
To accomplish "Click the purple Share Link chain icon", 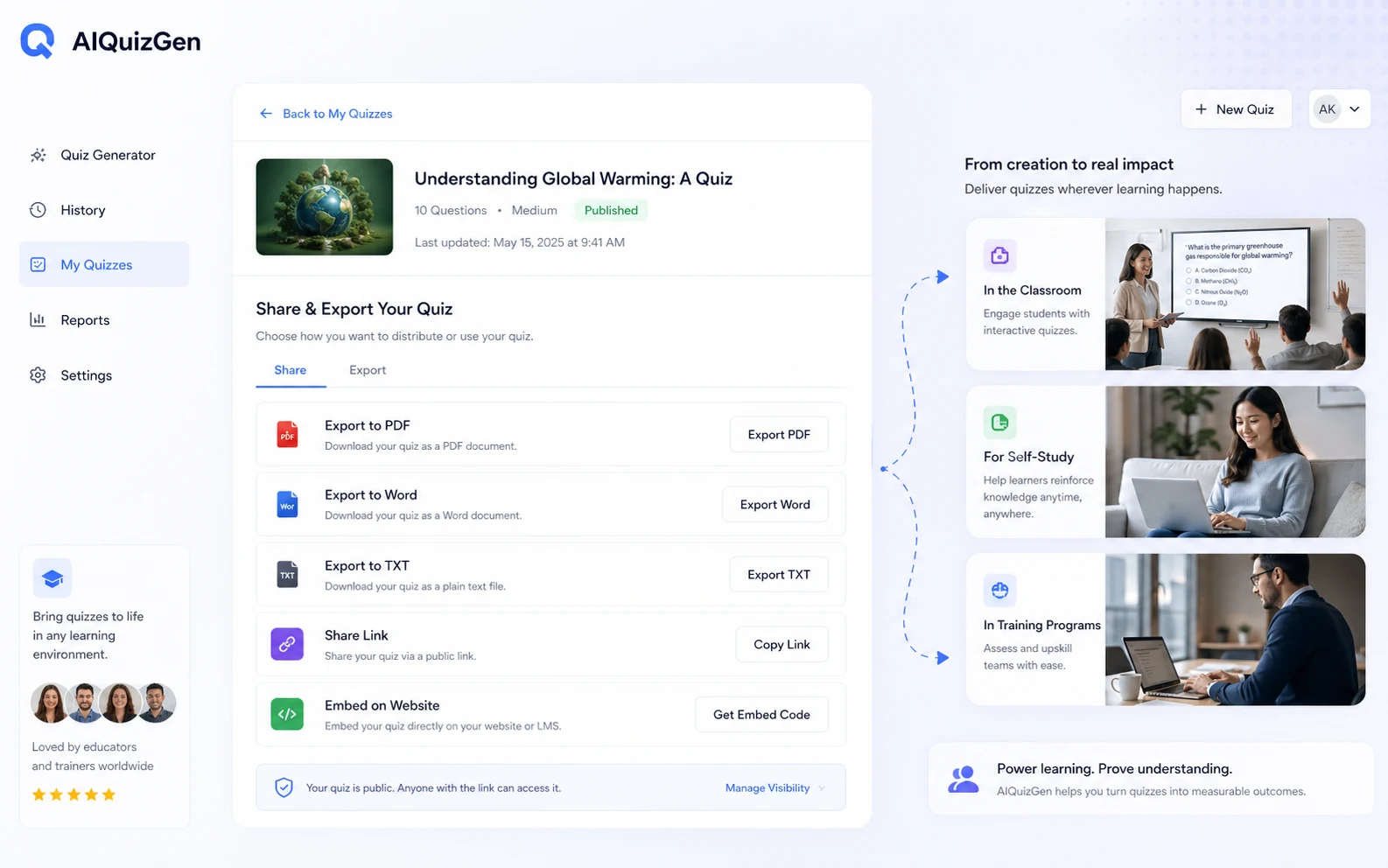I will [x=287, y=644].
